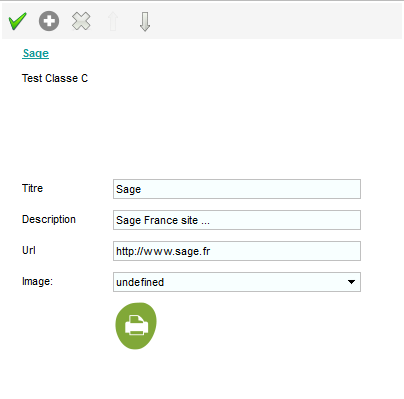This screenshot has height=399, width=404.
Task: Select the Test Classe C text
Action: click(x=55, y=78)
